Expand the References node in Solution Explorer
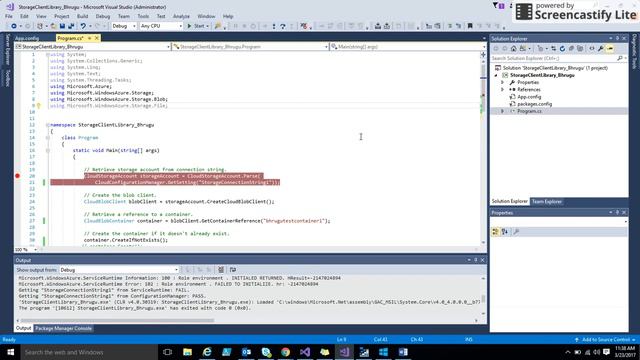 point(502,89)
